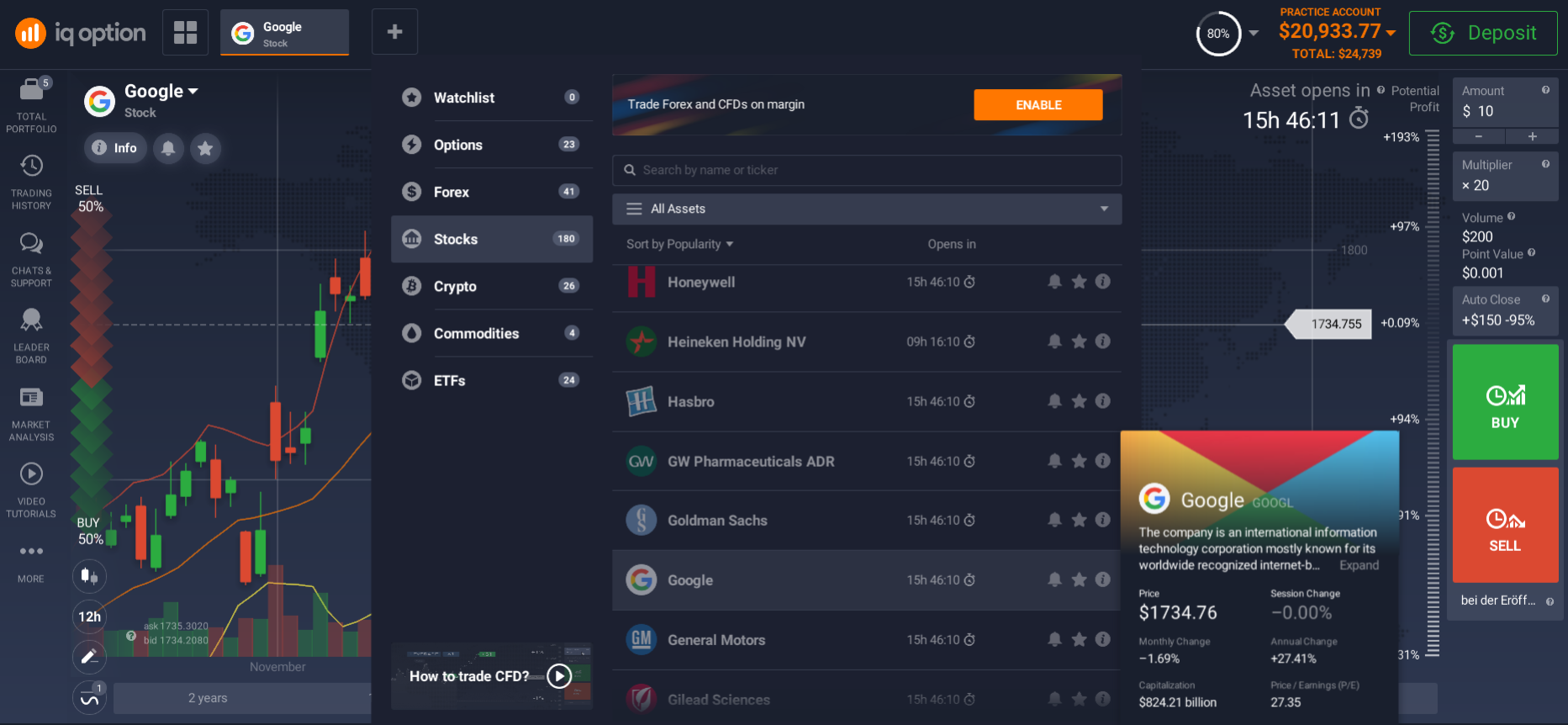The image size is (1568, 725).
Task: Select the Crypto category
Action: [492, 286]
